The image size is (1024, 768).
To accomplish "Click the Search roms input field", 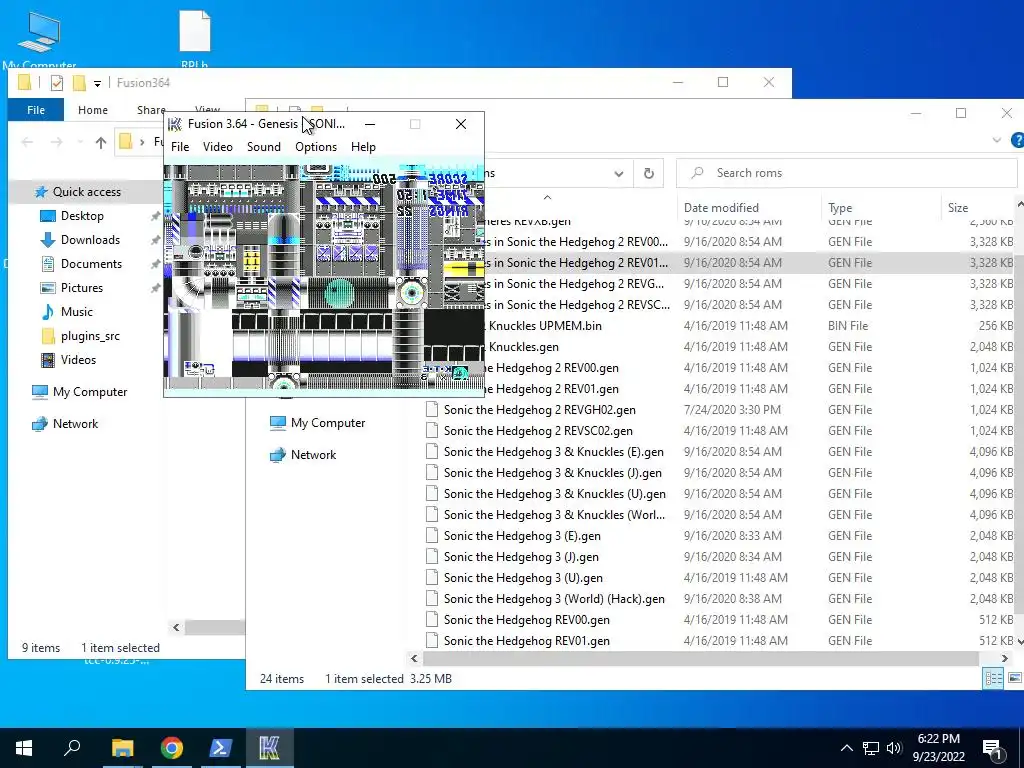I will (846, 173).
